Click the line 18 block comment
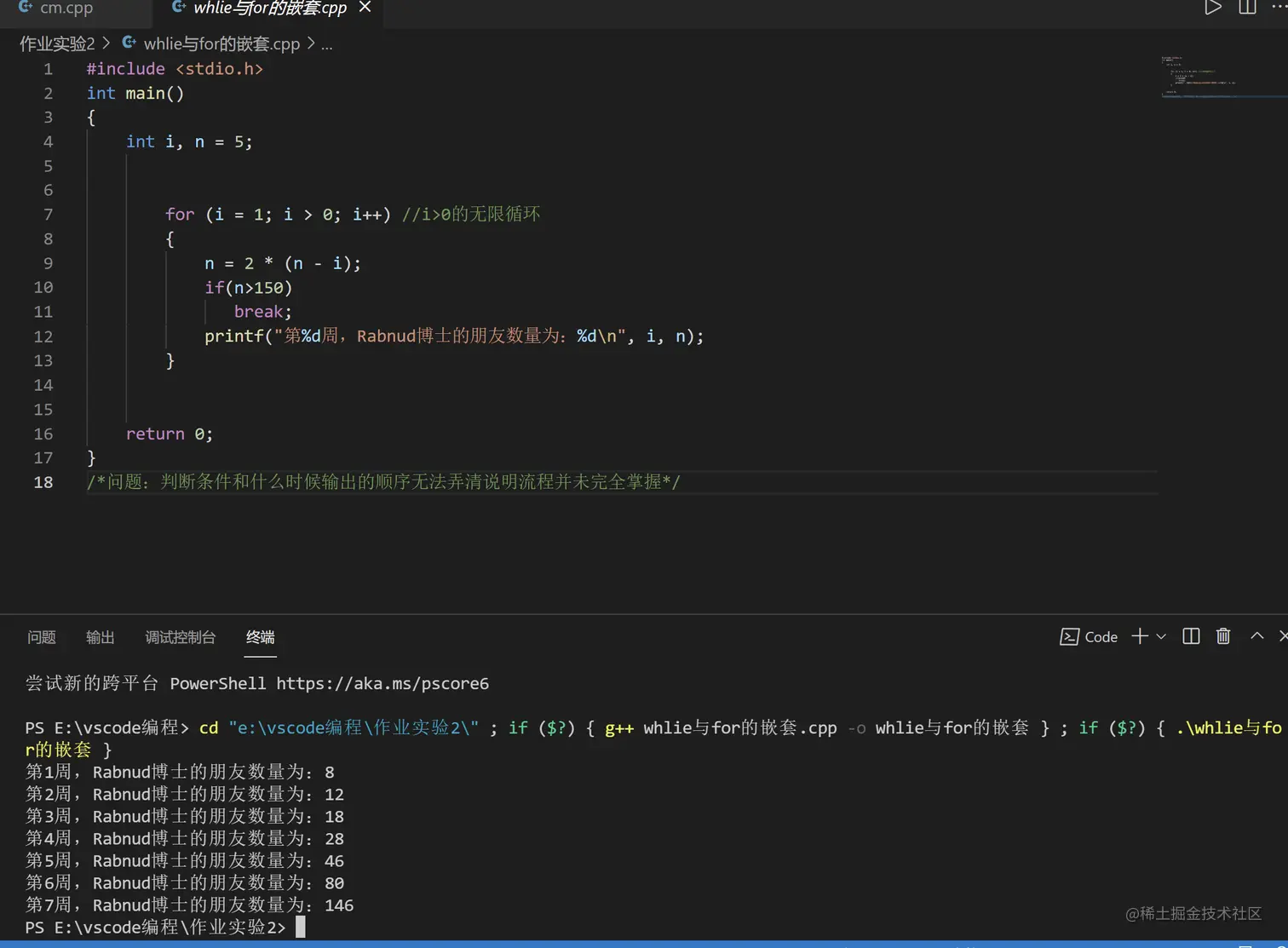The height and width of the screenshot is (948, 1288). (383, 482)
